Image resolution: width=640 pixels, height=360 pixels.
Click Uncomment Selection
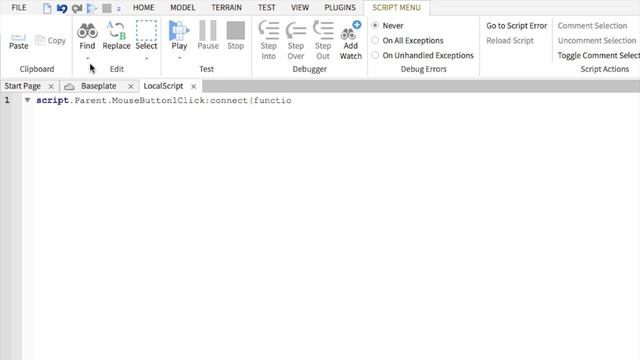coord(597,40)
